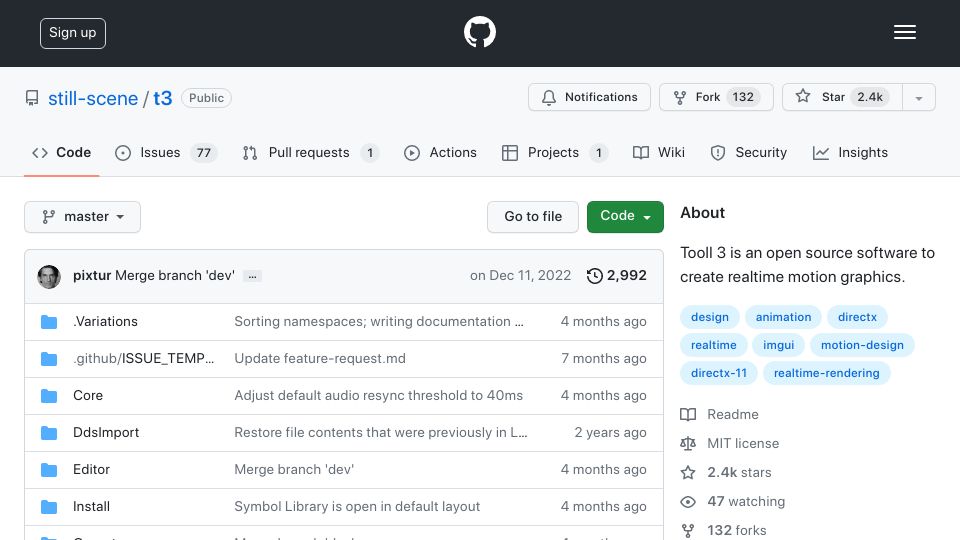Star the repository with the Star button
960x540 pixels.
click(x=842, y=97)
